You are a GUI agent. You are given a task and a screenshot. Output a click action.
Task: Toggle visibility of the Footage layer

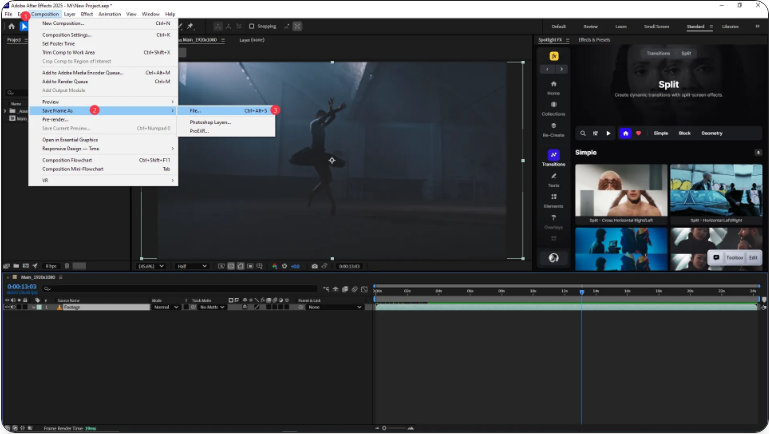pyautogui.click(x=8, y=307)
